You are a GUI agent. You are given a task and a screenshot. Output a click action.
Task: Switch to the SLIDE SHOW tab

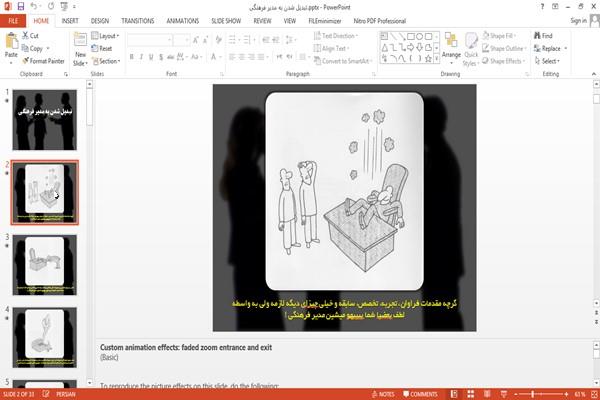pyautogui.click(x=226, y=21)
